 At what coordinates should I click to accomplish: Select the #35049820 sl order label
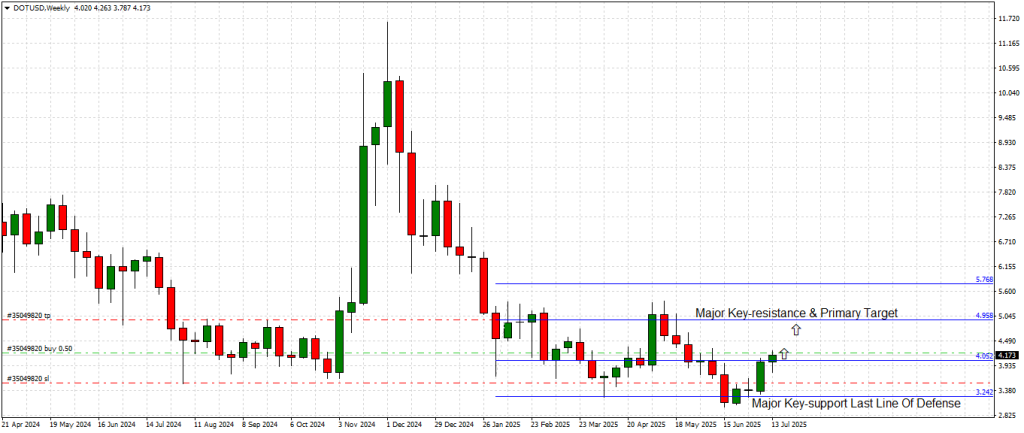point(27,379)
